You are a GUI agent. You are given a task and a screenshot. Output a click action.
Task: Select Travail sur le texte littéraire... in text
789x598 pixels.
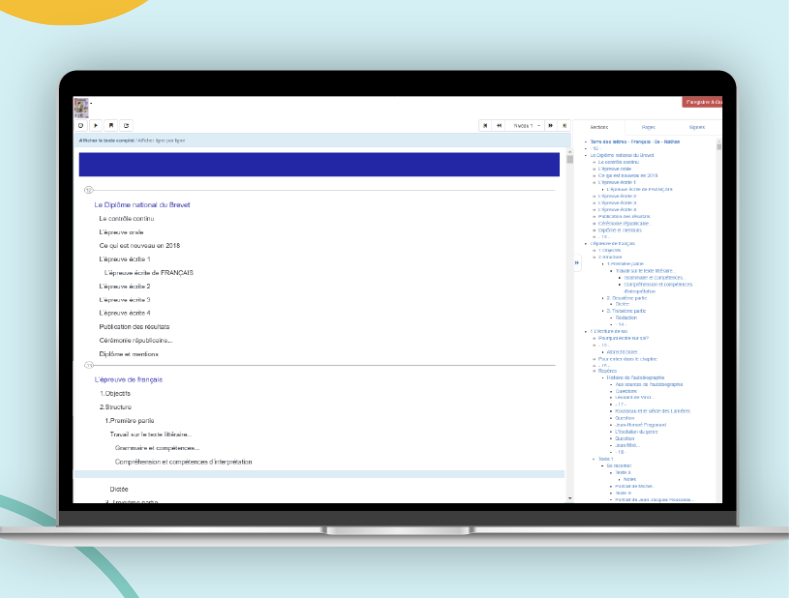[151, 434]
